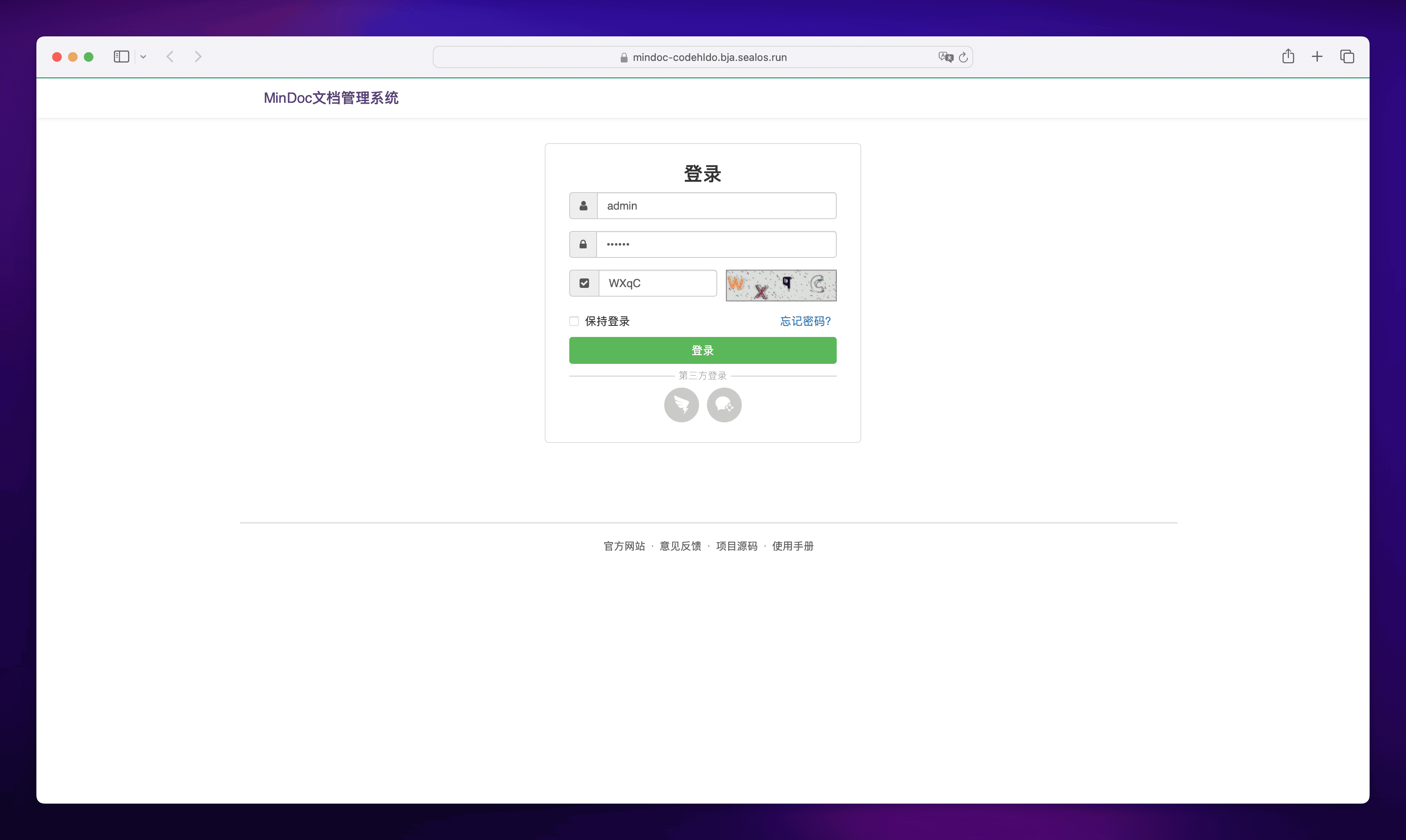1406x840 pixels.
Task: Click the Safari sidebar toggle icon
Action: click(x=121, y=57)
